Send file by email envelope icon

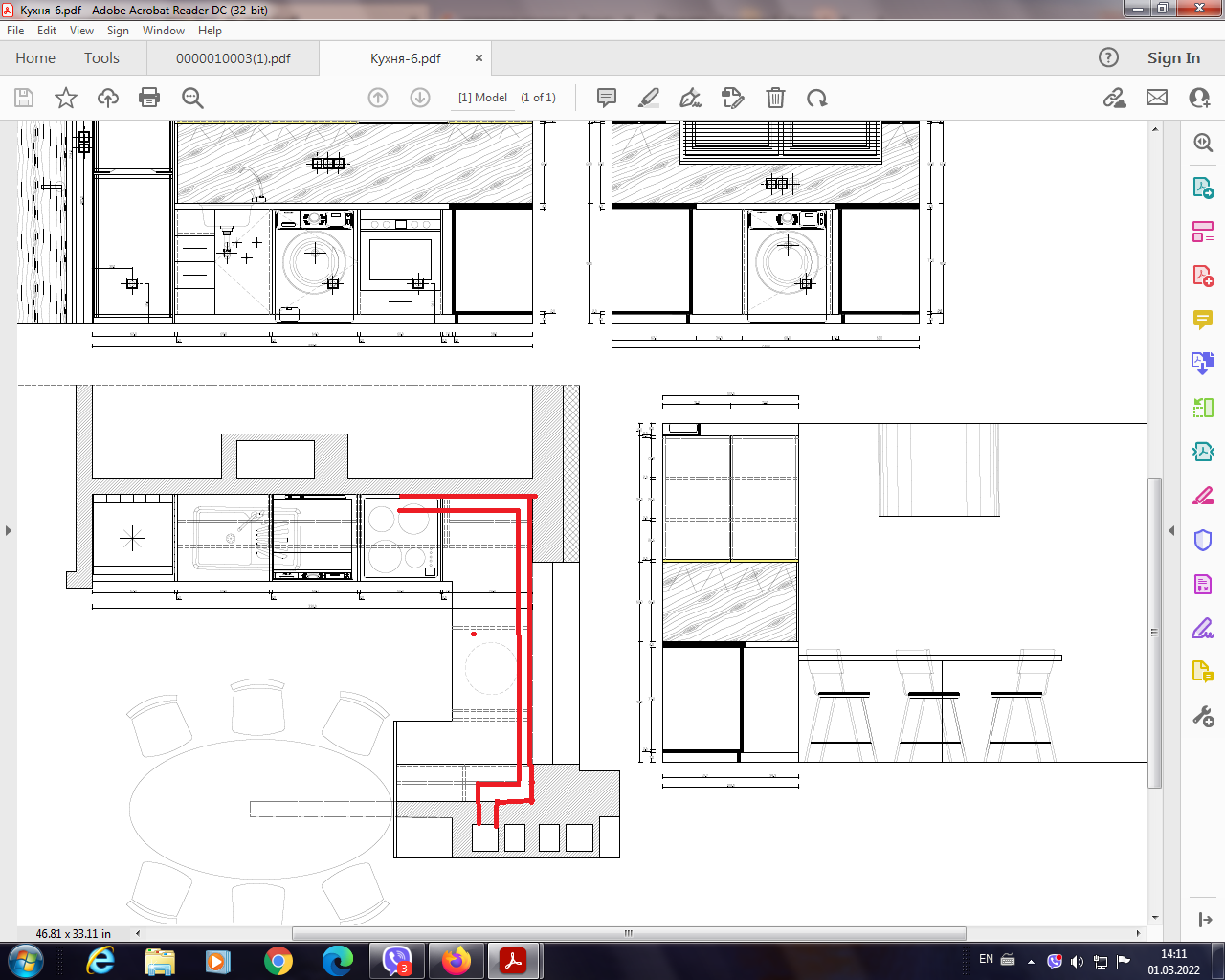pyautogui.click(x=1157, y=98)
